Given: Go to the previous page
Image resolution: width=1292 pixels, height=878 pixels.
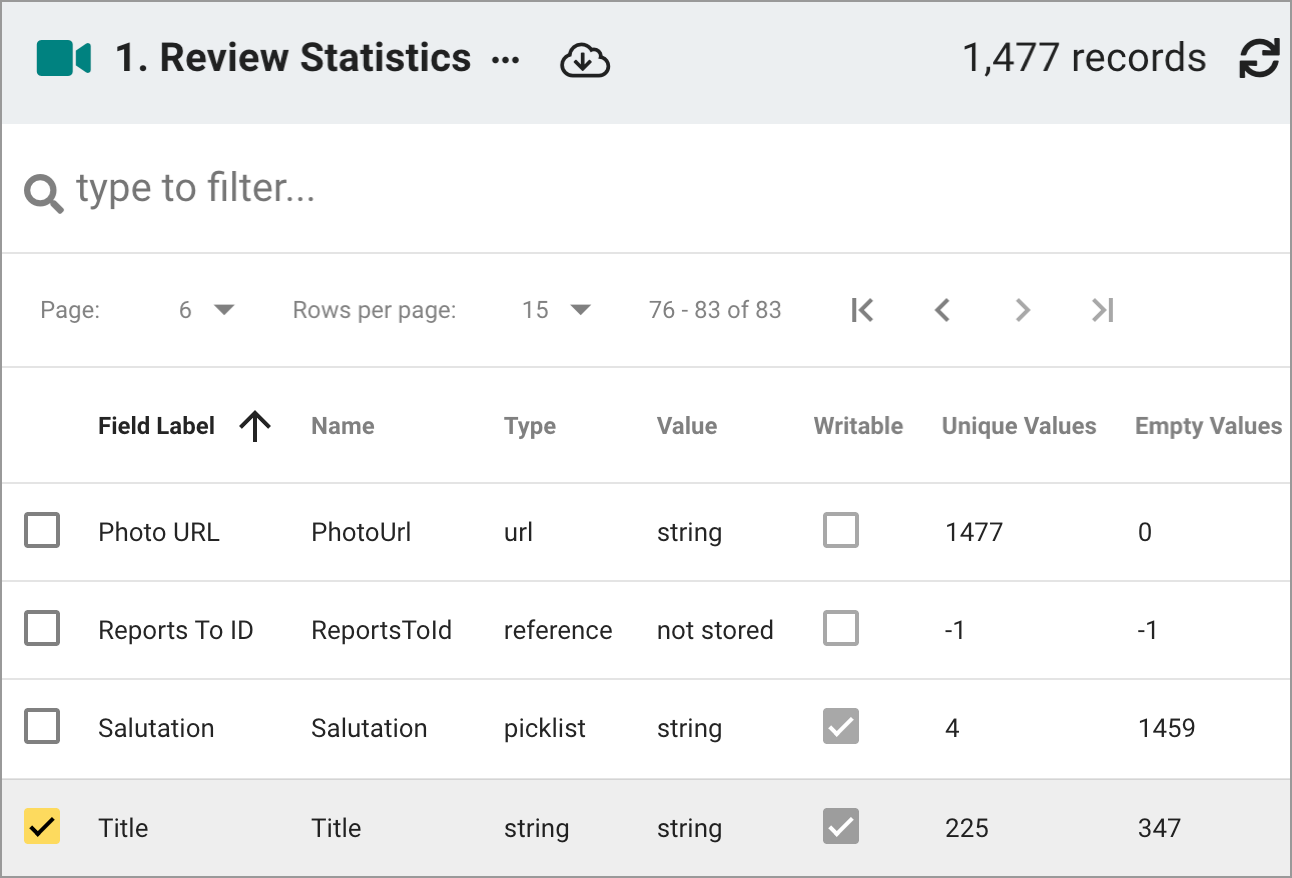Looking at the screenshot, I should (x=942, y=310).
